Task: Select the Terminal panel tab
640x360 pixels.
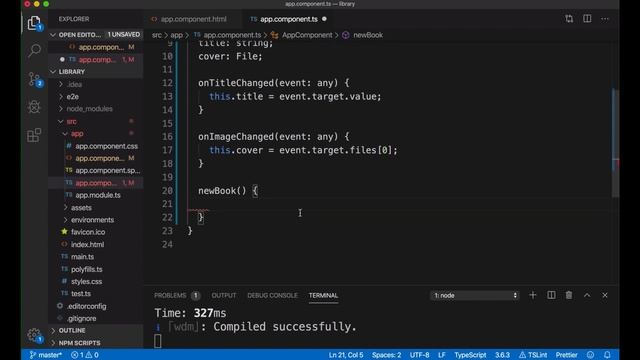Action: tap(323, 296)
